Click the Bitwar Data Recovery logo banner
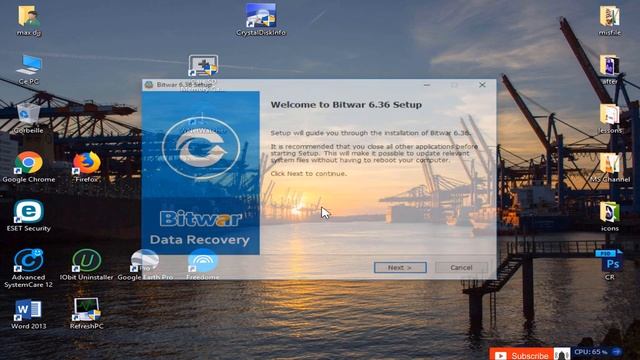 tap(200, 173)
